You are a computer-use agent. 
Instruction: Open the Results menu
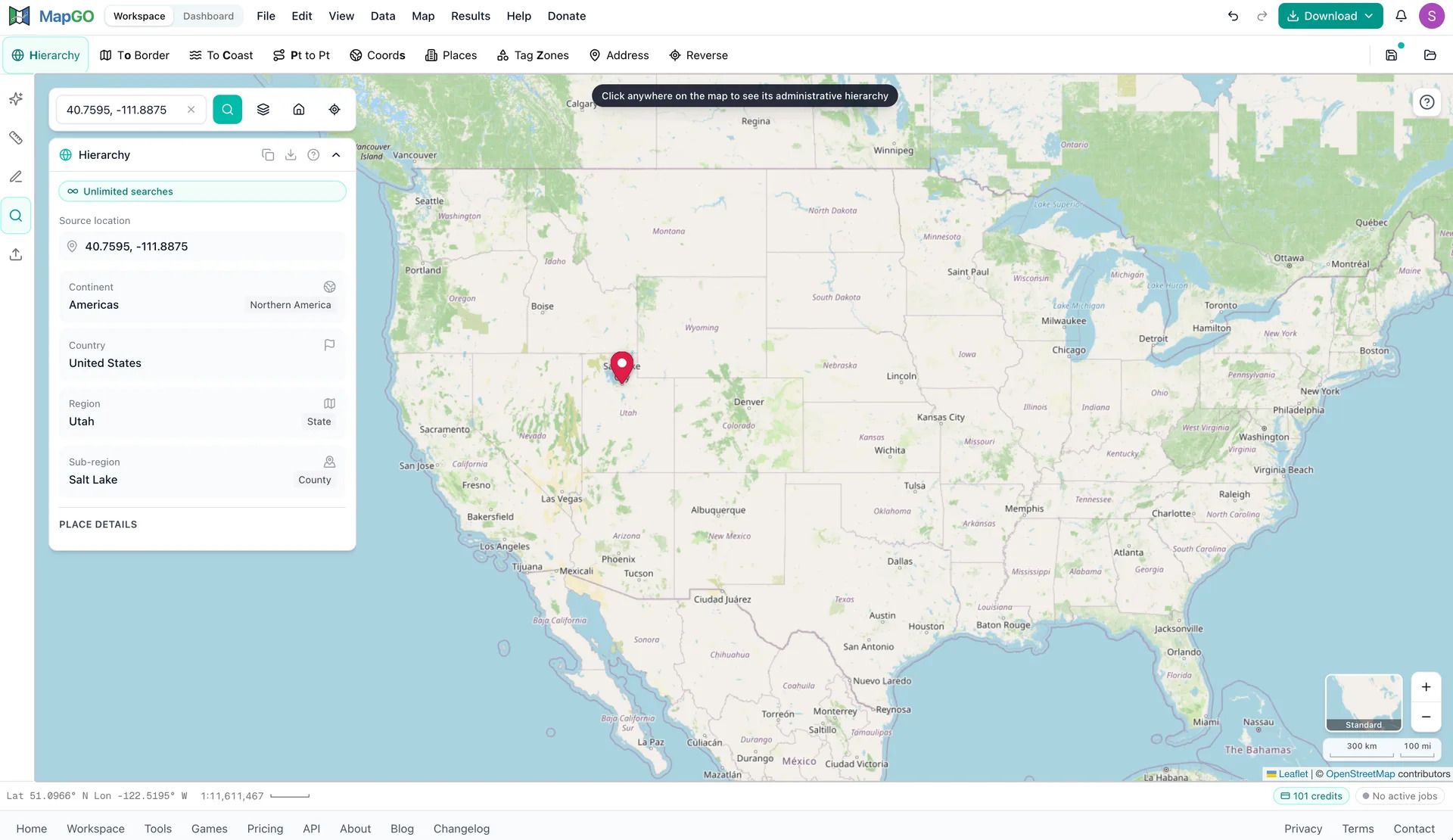(x=471, y=16)
